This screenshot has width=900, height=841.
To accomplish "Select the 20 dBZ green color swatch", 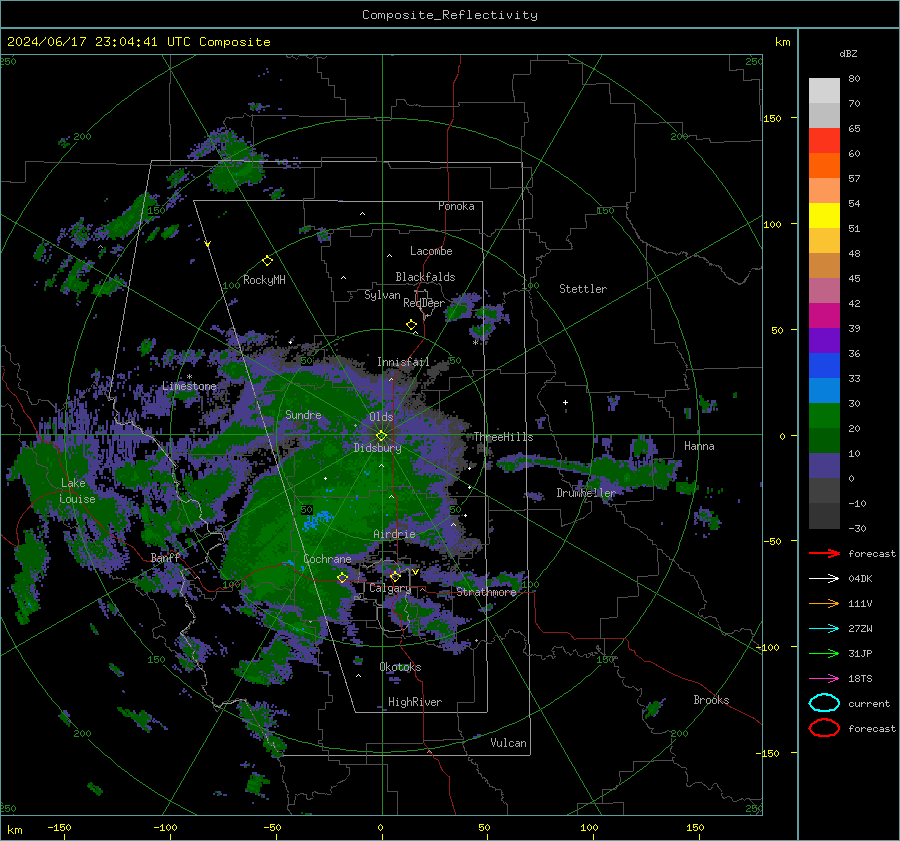I will tap(824, 416).
